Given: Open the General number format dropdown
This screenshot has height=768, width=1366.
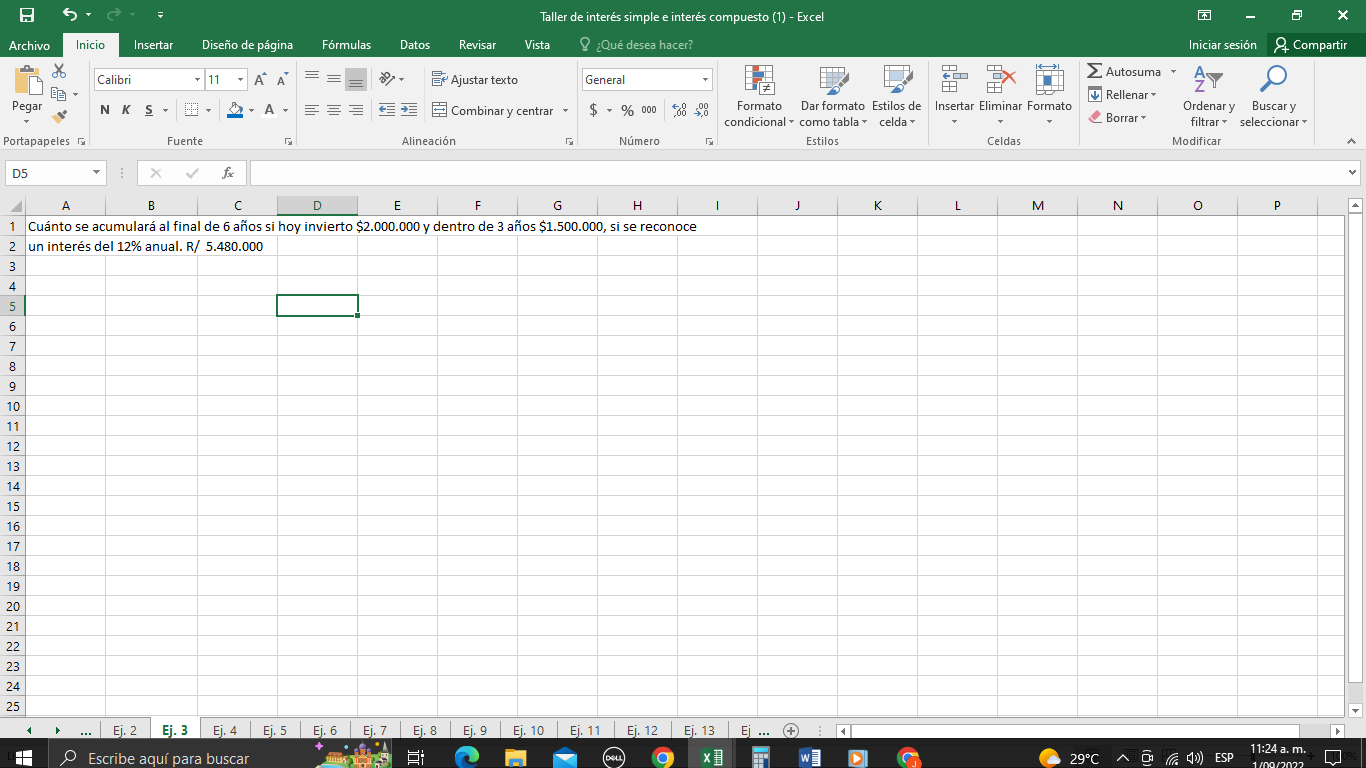Looking at the screenshot, I should tap(703, 78).
